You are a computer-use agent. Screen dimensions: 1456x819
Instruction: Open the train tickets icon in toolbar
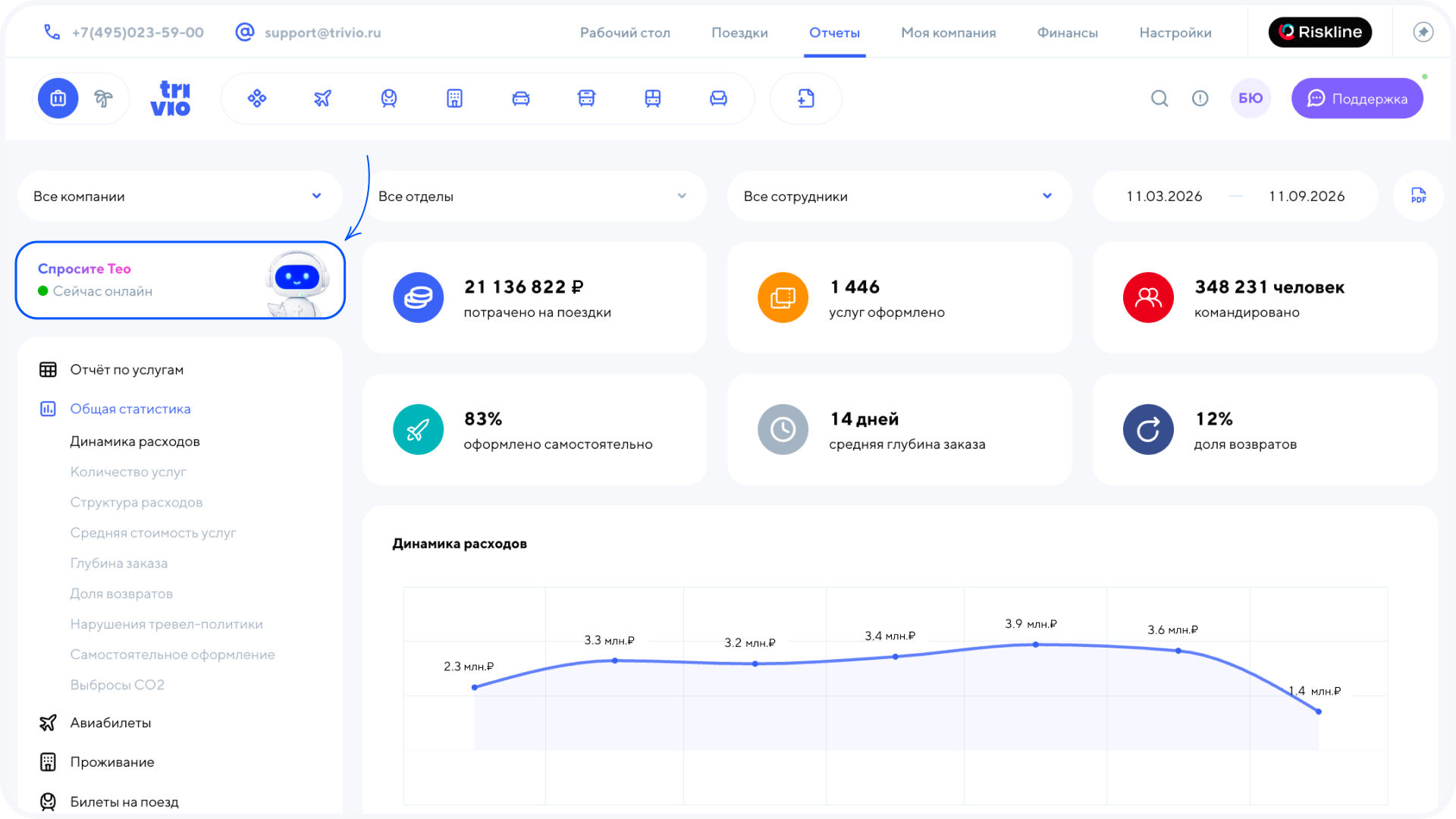[x=389, y=99]
